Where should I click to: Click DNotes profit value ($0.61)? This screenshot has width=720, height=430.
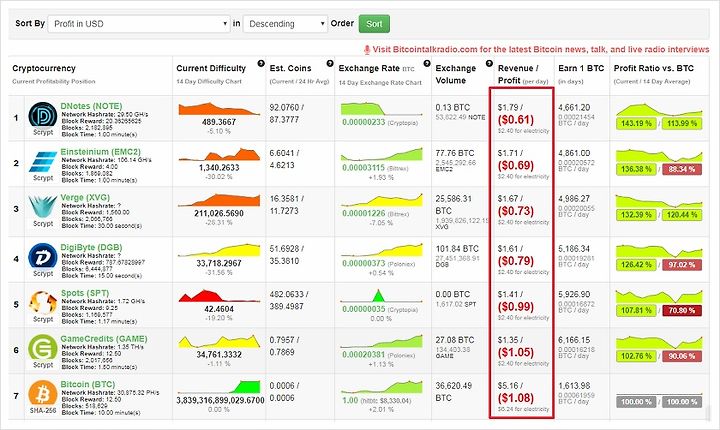pos(516,120)
